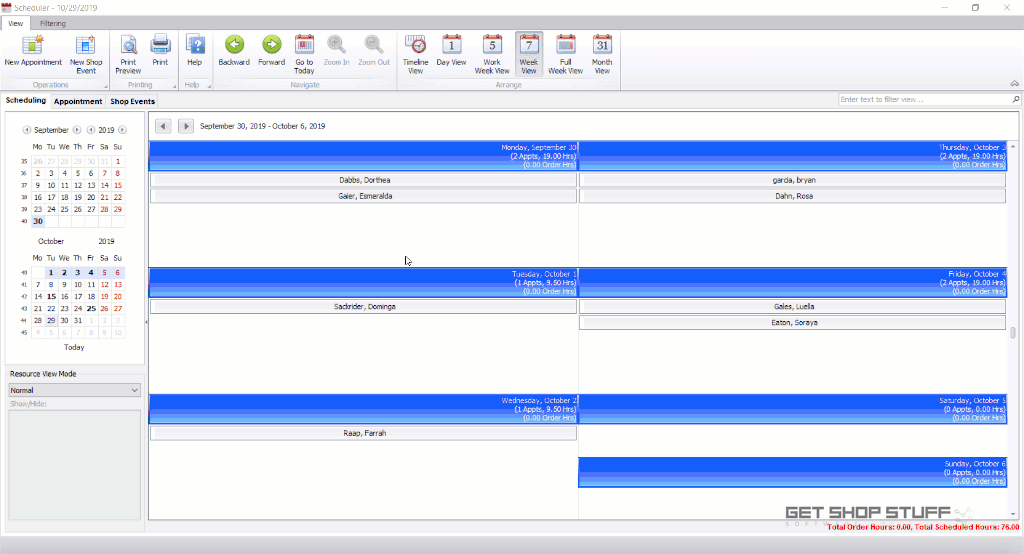The width and height of the screenshot is (1024, 554).
Task: Click the filter view text field
Action: pos(925,100)
